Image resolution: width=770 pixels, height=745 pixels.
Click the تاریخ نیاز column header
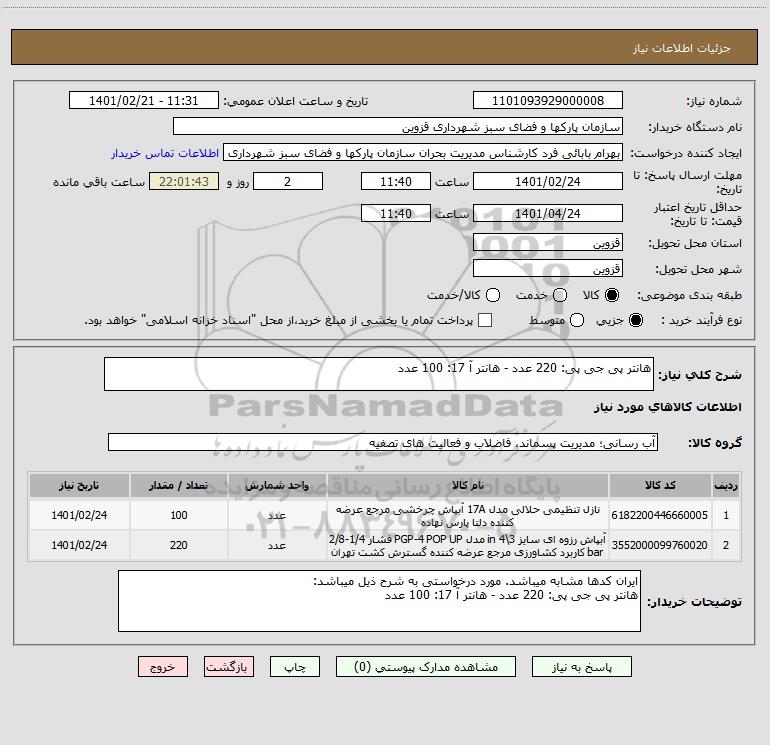(x=79, y=485)
